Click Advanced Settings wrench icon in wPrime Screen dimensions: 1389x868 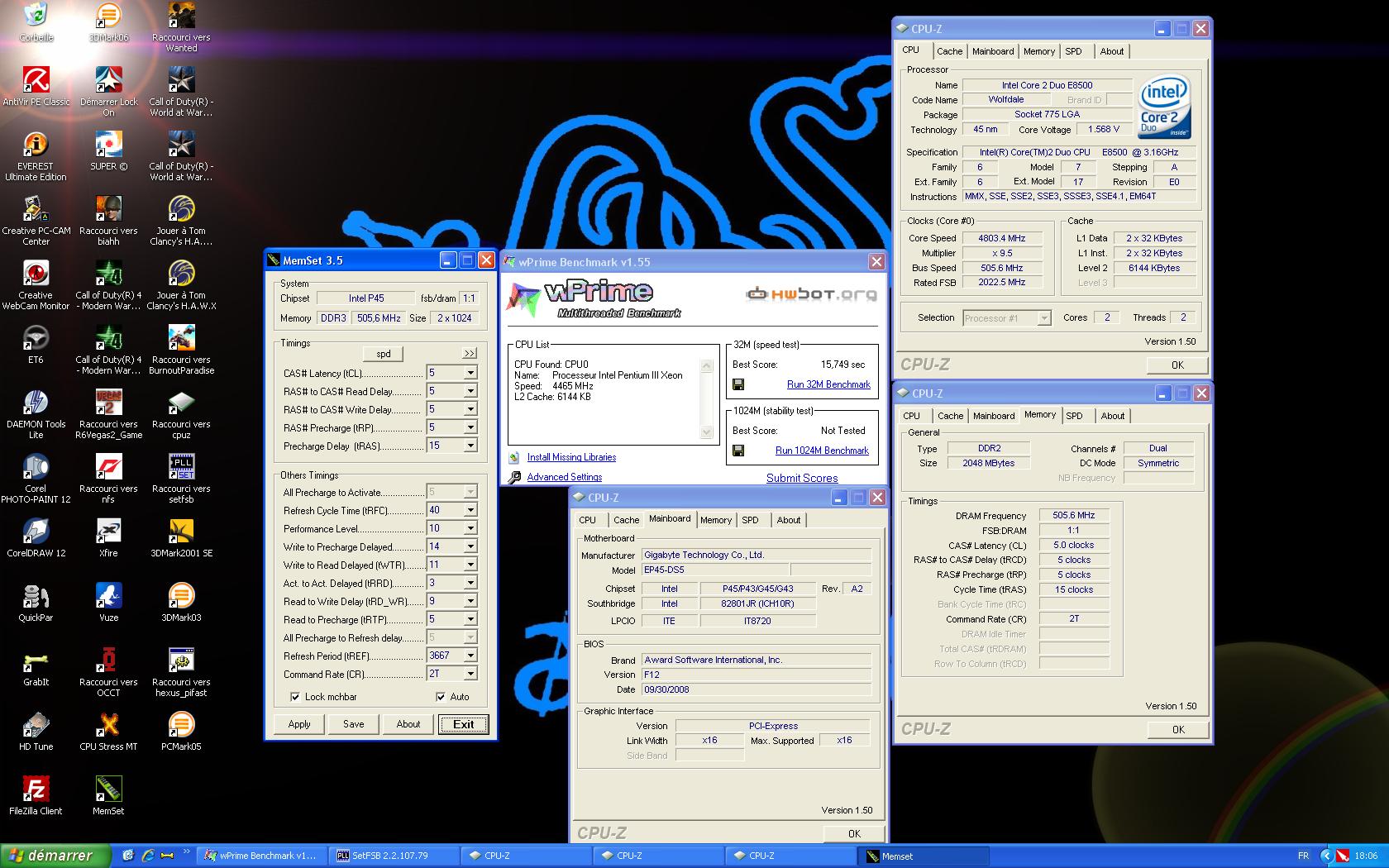514,477
